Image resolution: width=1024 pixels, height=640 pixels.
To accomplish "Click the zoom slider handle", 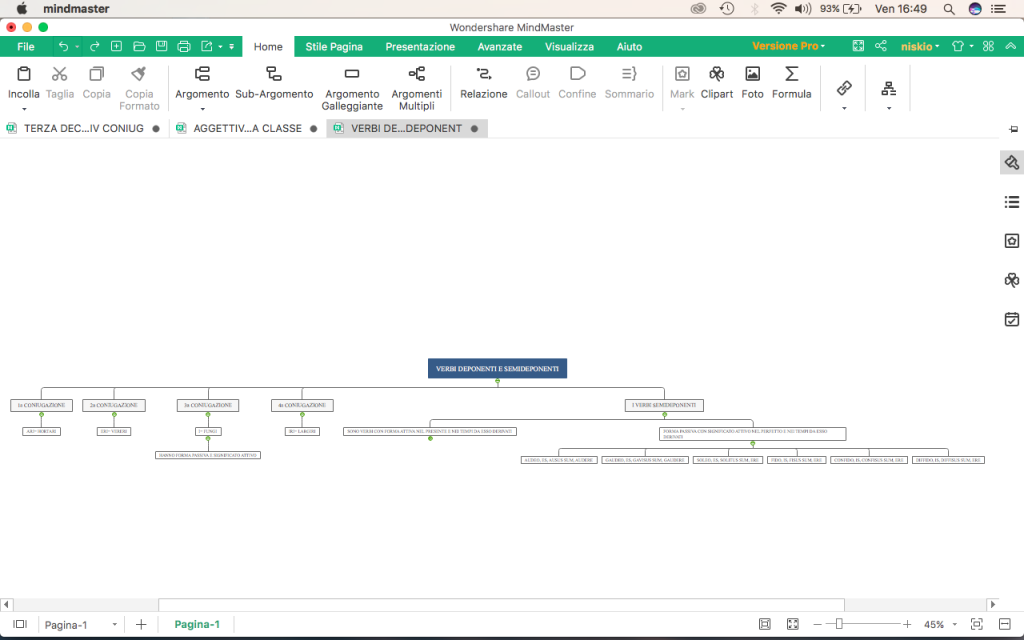I will (839, 624).
